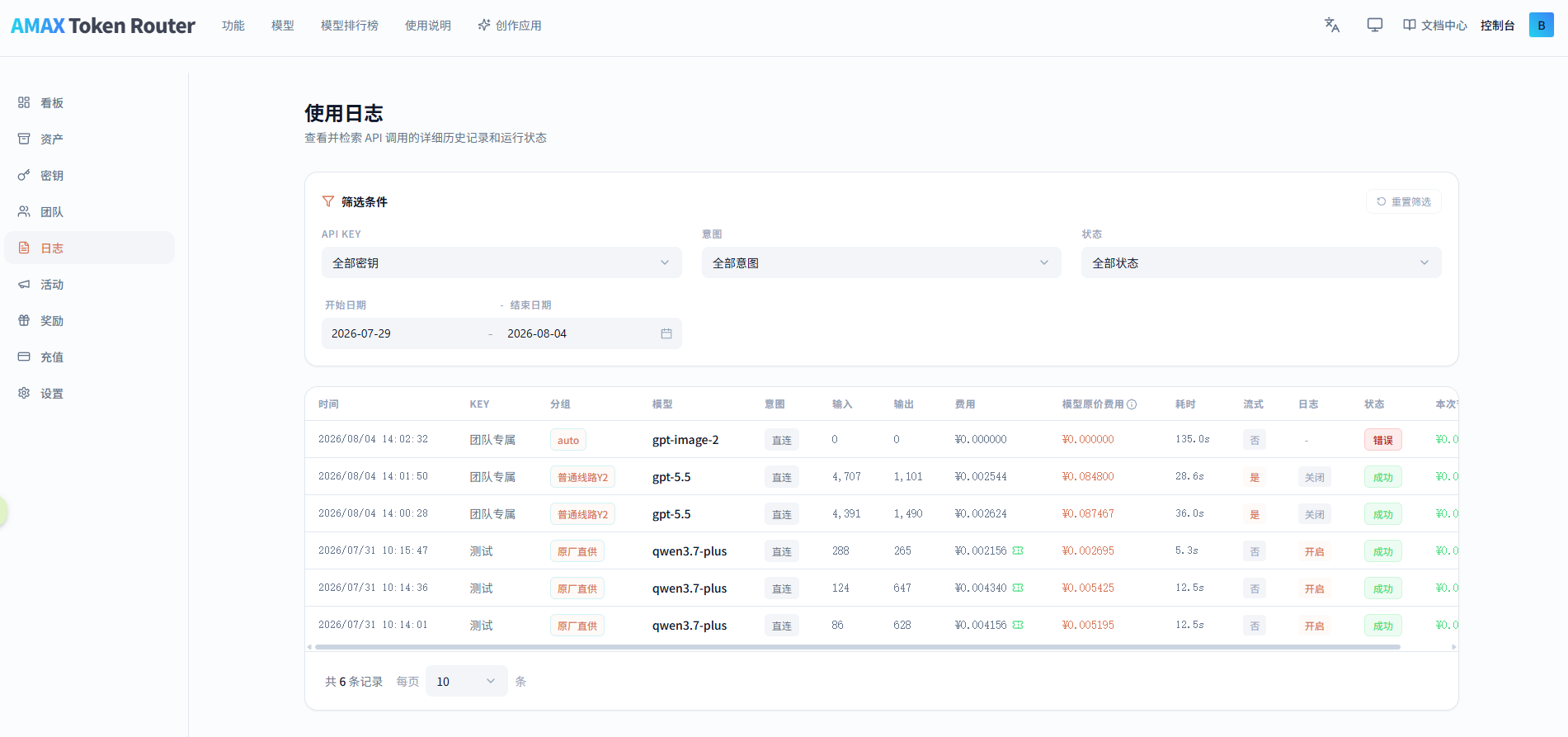
Task: Click the monitor theme icon
Action: coord(1374,25)
